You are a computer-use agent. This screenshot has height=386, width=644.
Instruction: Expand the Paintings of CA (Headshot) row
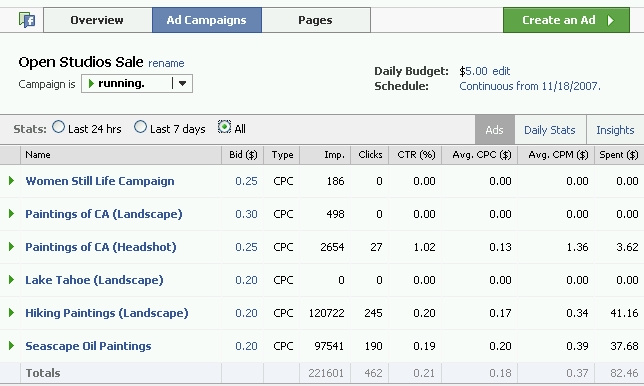(x=12, y=246)
